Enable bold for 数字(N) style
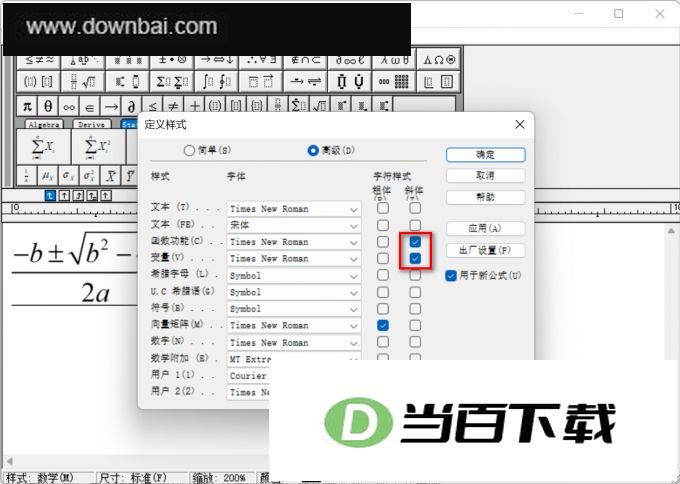680x484 pixels. (382, 342)
